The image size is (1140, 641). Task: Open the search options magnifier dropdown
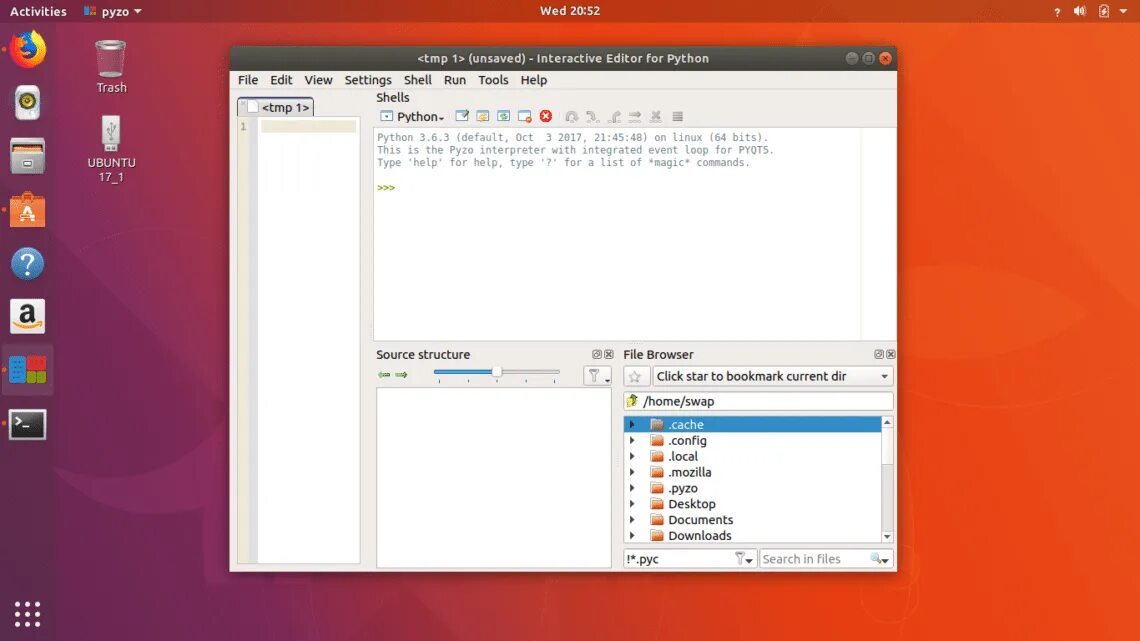coord(880,559)
